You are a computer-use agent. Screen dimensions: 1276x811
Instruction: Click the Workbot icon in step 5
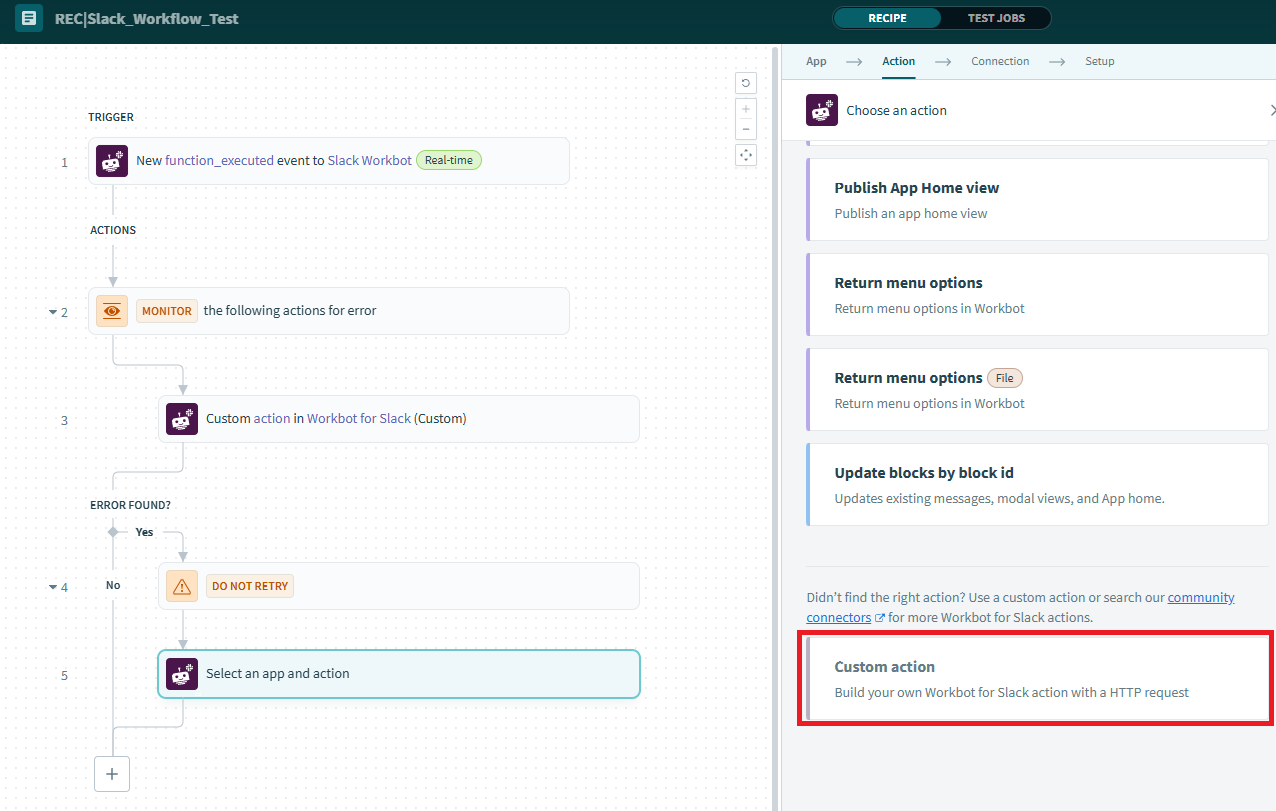[181, 674]
